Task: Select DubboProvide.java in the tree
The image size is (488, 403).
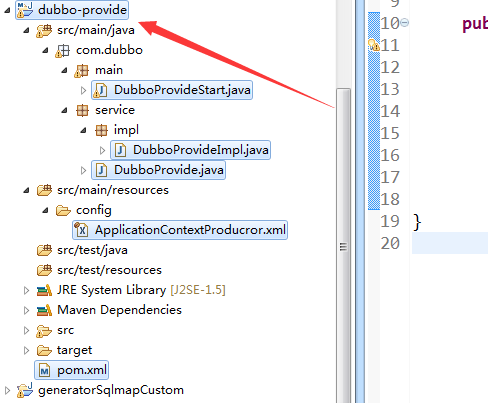Action: pyautogui.click(x=169, y=170)
